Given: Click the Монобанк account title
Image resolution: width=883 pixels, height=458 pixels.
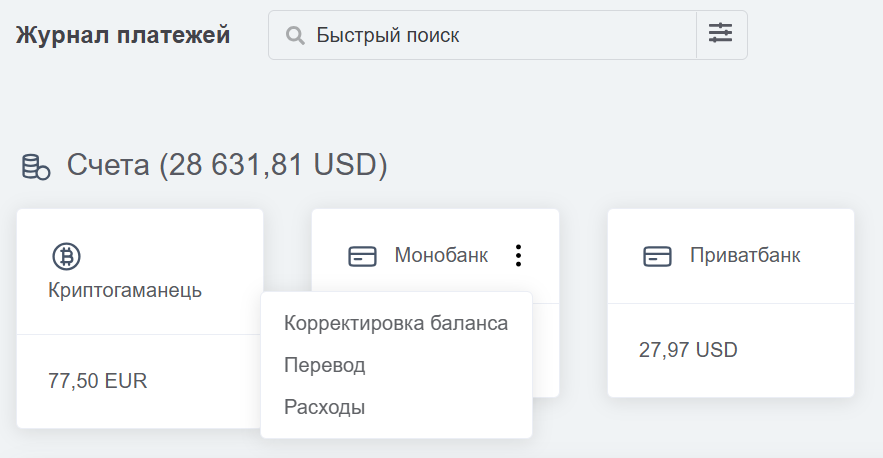Looking at the screenshot, I should tap(441, 255).
